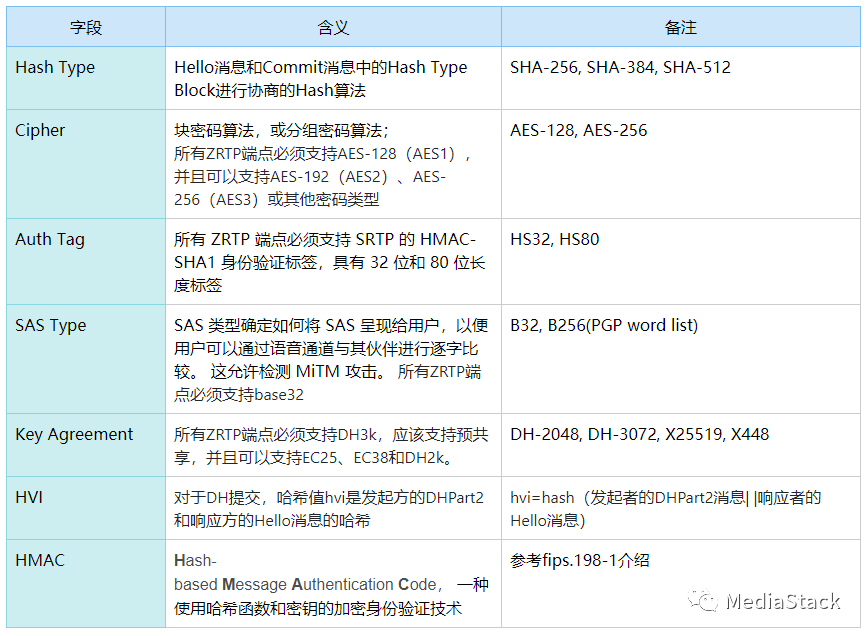The height and width of the screenshot is (636, 868).
Task: Click the AES-128, AES-256 remark cell
Action: [x=578, y=131]
